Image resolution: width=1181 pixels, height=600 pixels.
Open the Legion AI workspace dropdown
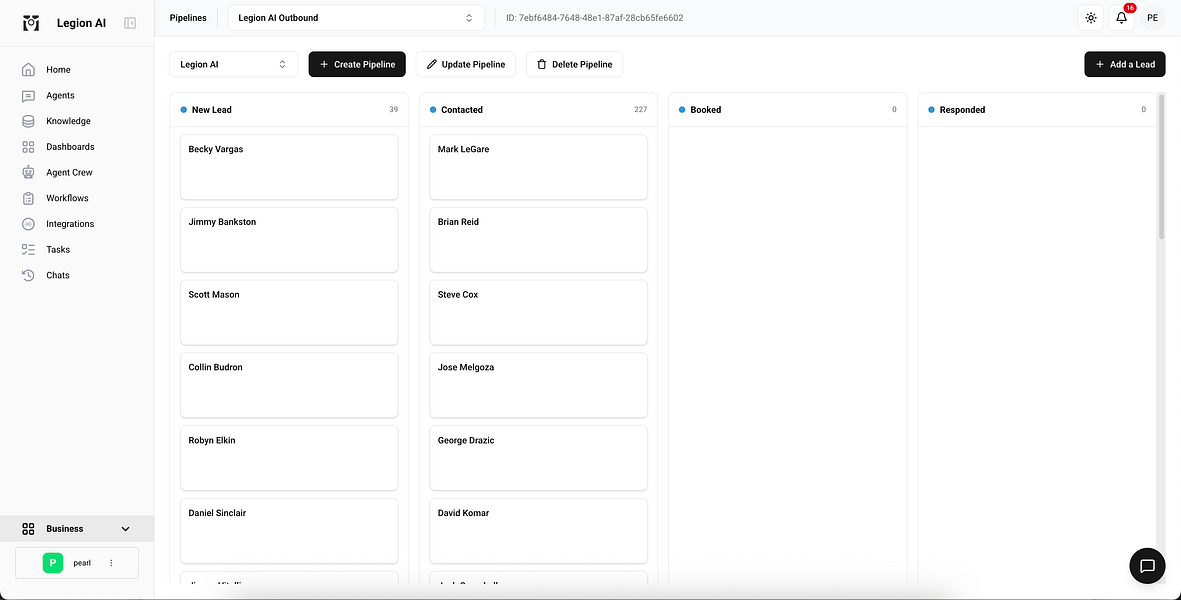click(233, 64)
